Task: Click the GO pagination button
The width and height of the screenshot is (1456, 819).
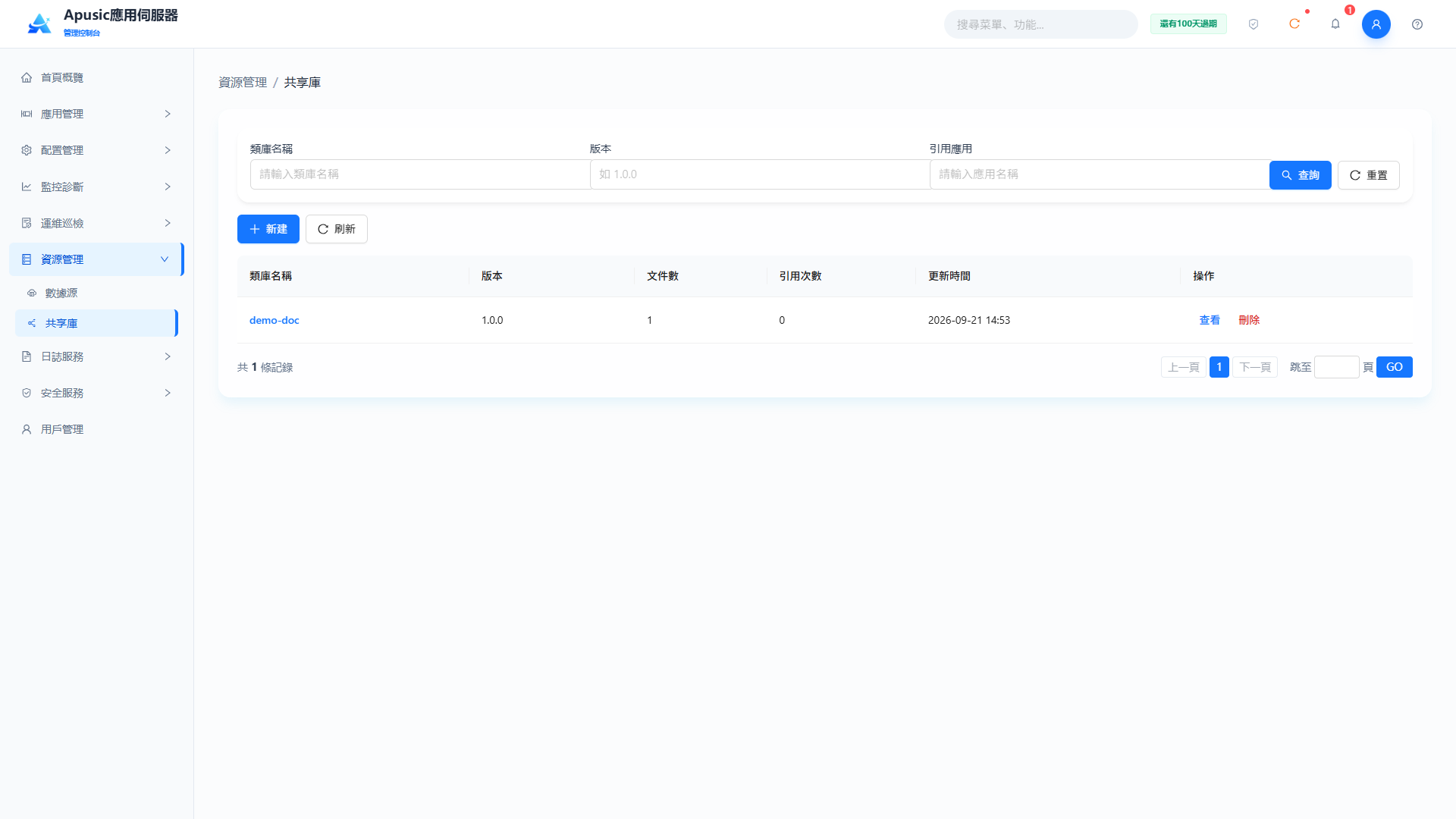Action: pos(1395,367)
